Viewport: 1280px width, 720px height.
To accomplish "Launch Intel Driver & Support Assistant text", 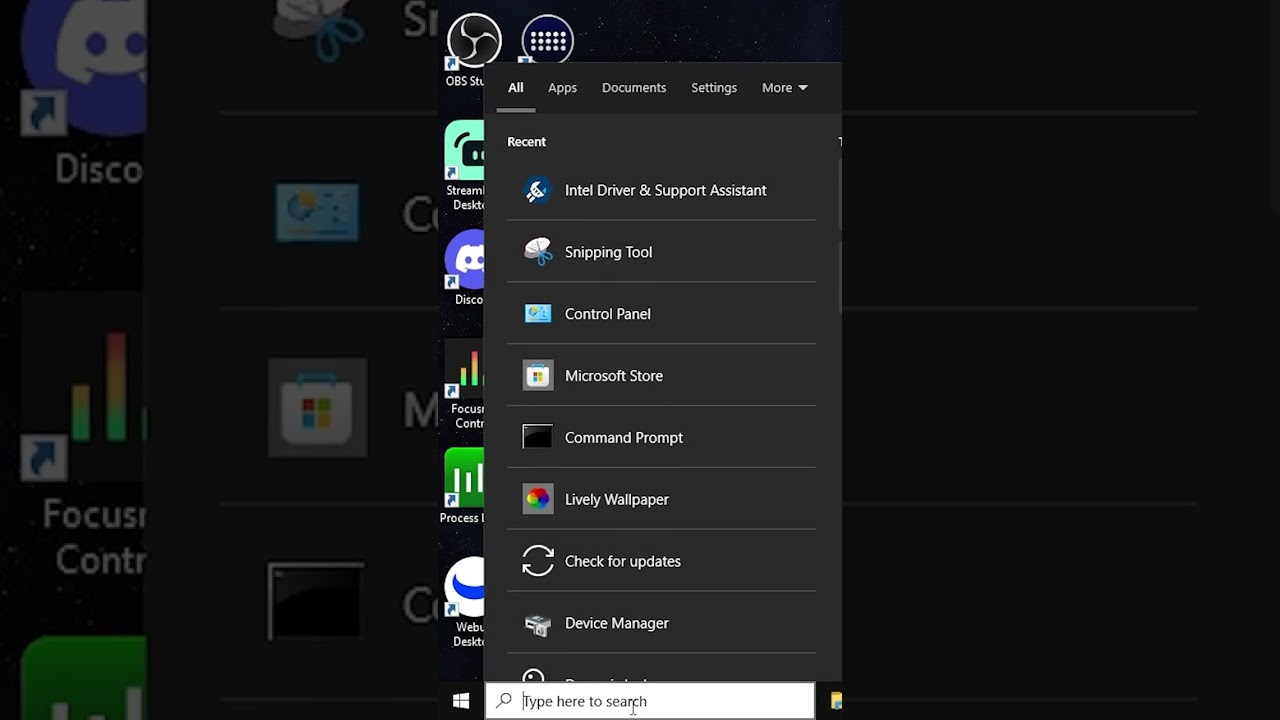I will point(665,190).
